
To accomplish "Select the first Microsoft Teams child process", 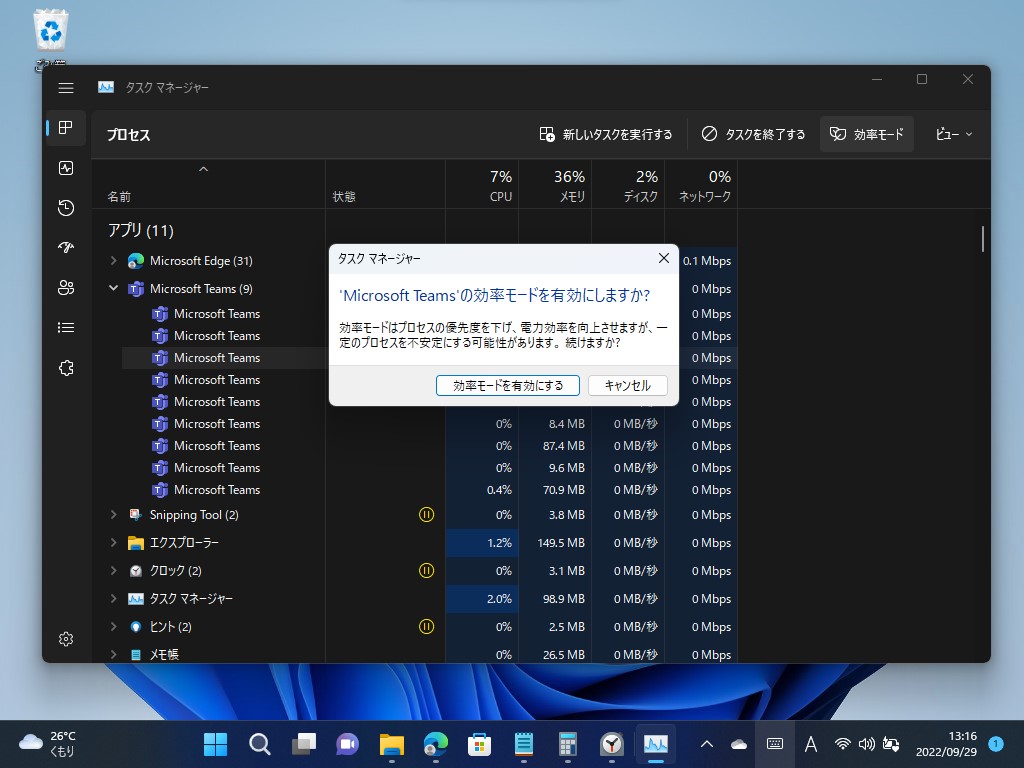I will (217, 313).
